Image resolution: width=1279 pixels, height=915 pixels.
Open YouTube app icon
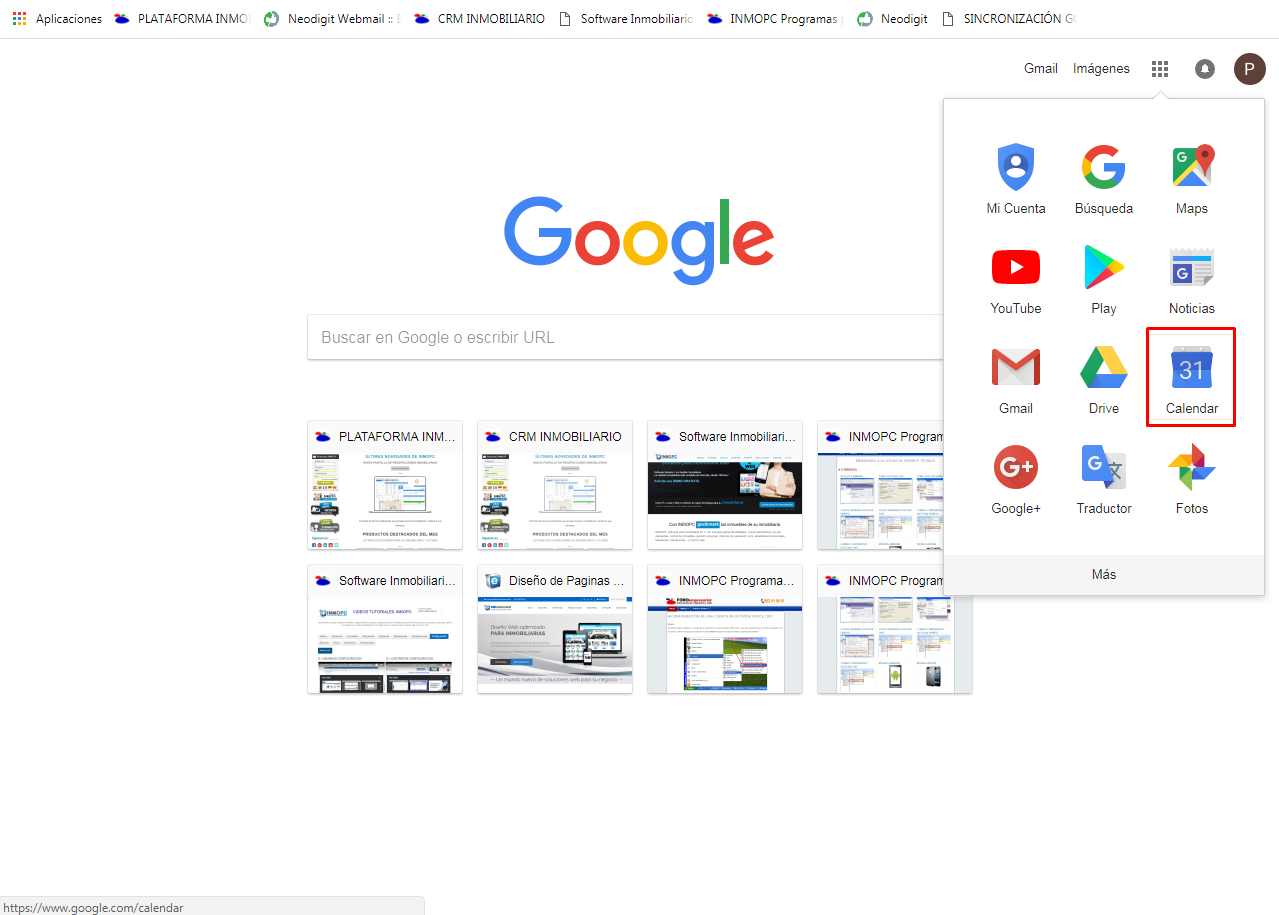1016,279
